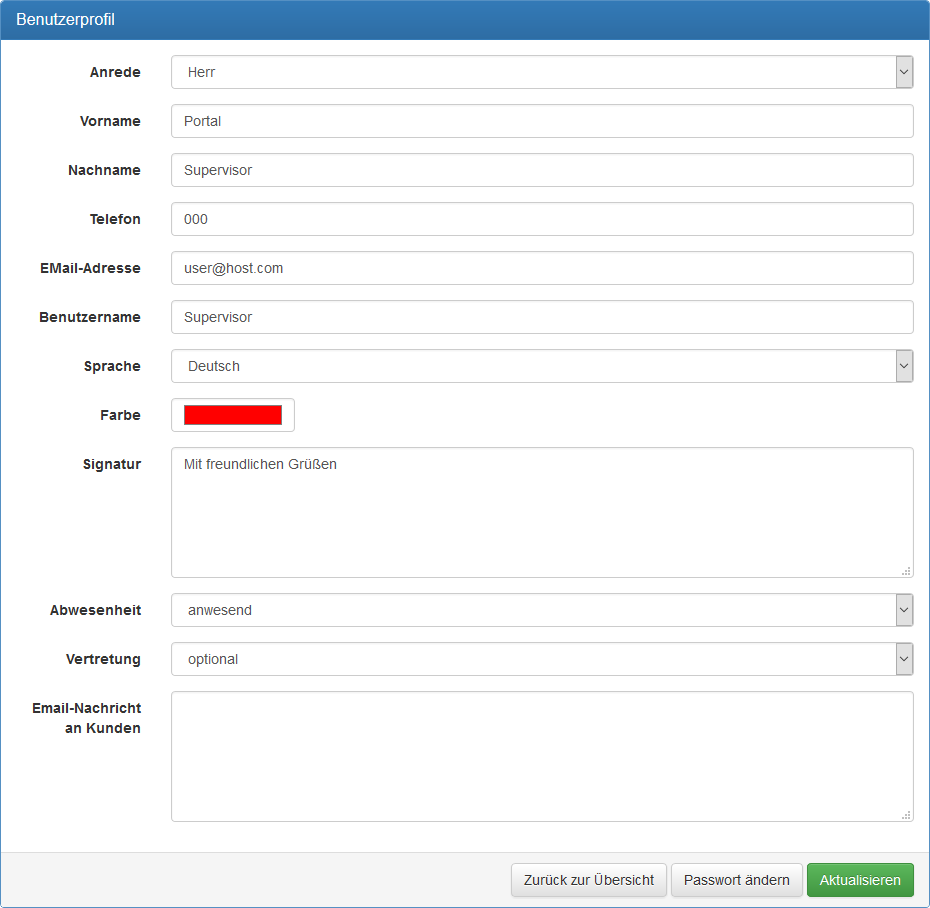Viewport: 930px width, 908px height.
Task: Focus the Nachname text field
Action: [541, 170]
